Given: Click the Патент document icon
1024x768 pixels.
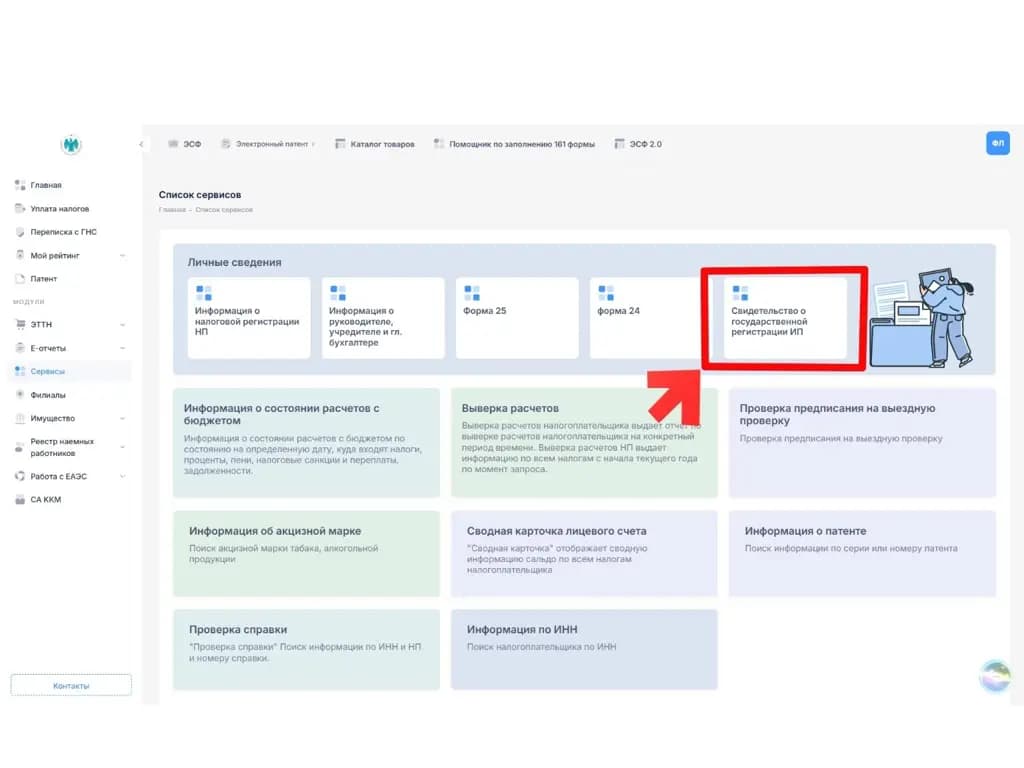Looking at the screenshot, I should point(20,278).
